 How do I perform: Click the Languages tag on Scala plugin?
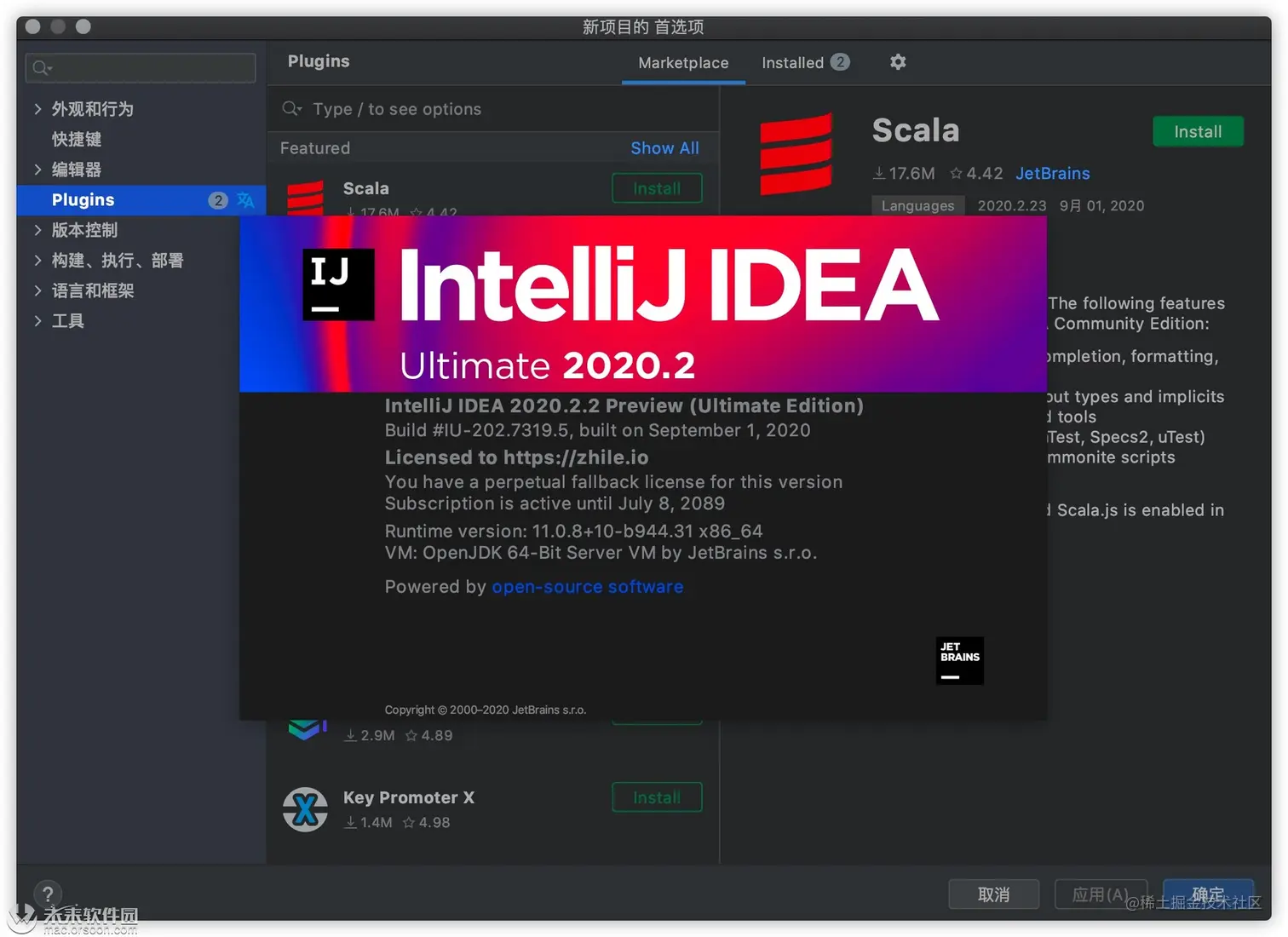(x=917, y=206)
